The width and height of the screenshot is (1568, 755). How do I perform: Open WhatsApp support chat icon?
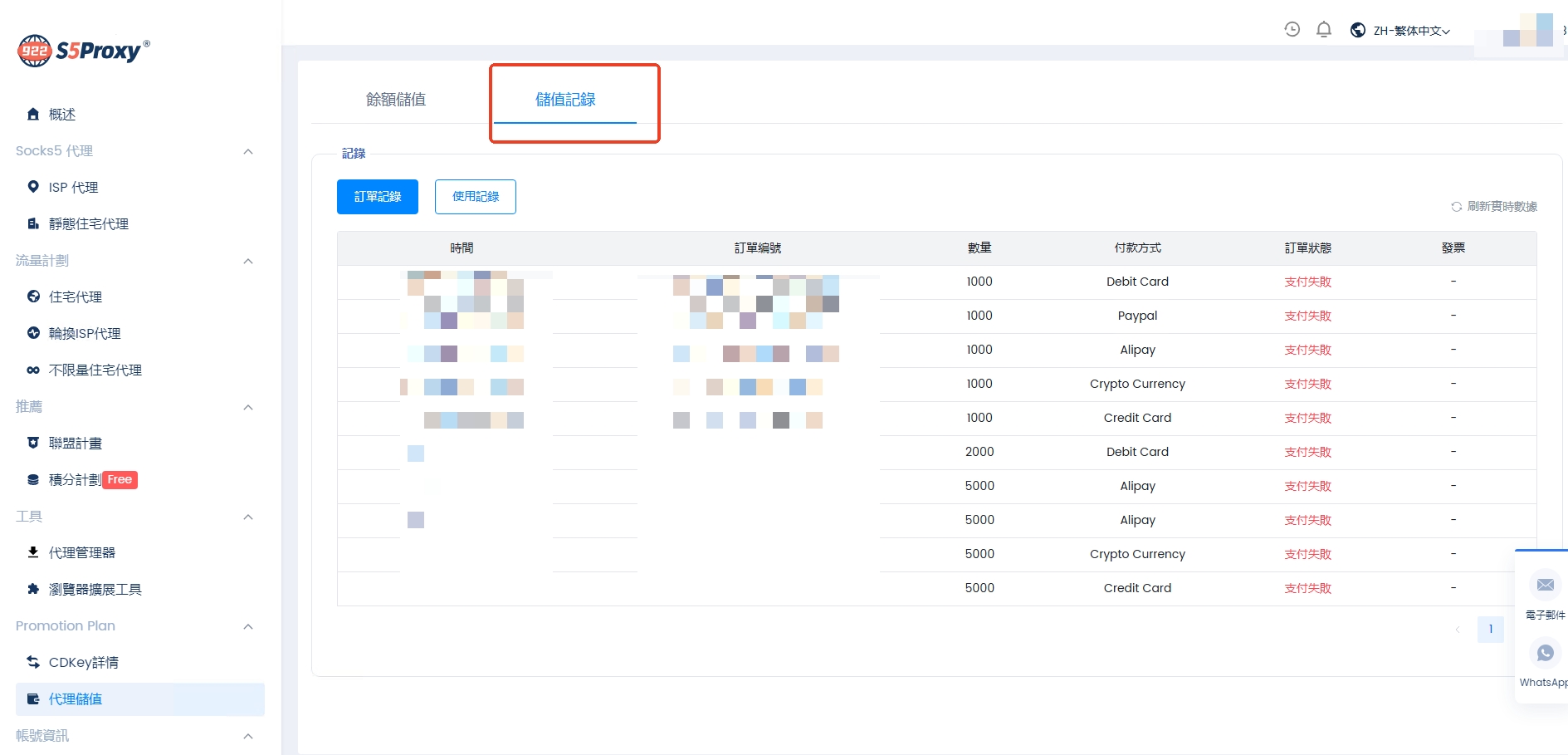click(1545, 654)
